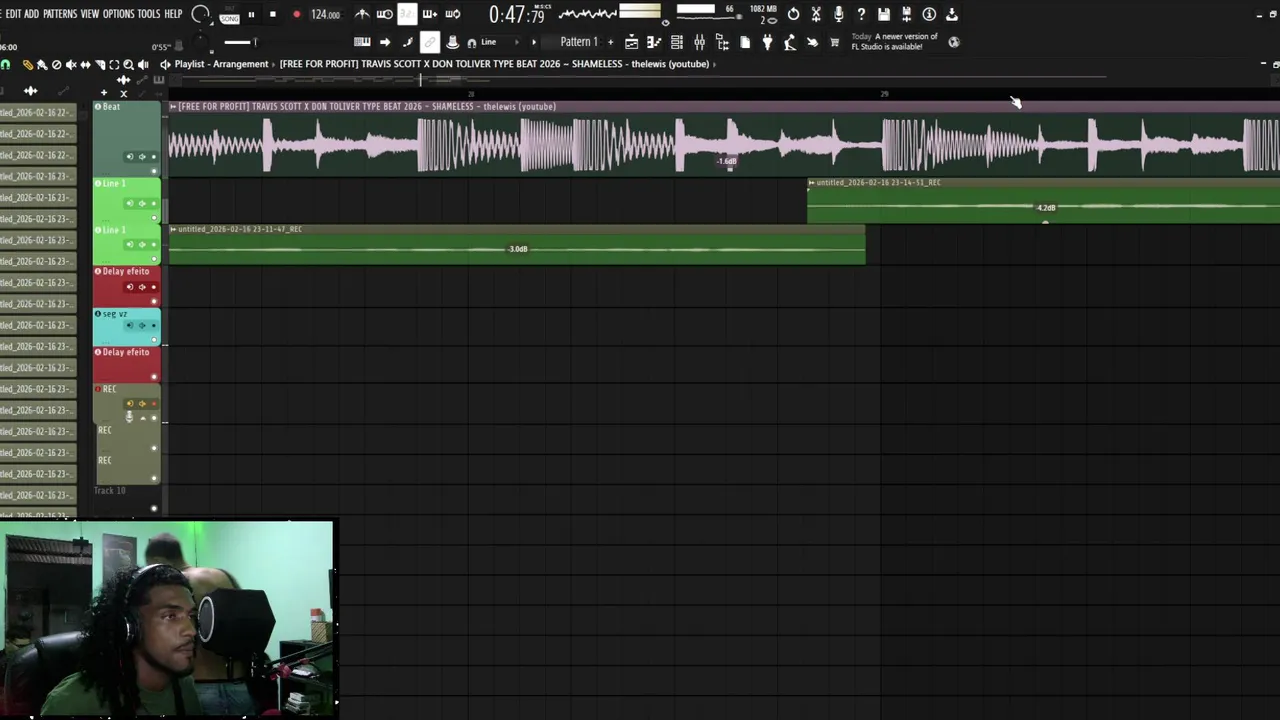Save project with floppy disk icon
Screen dimensions: 1280x720
884,14
